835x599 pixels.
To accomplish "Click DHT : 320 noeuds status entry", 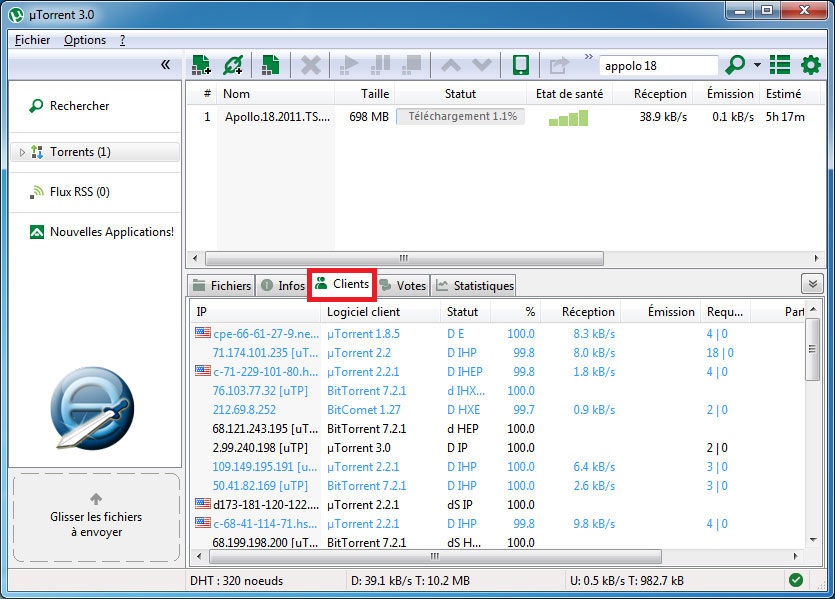I will pyautogui.click(x=237, y=581).
